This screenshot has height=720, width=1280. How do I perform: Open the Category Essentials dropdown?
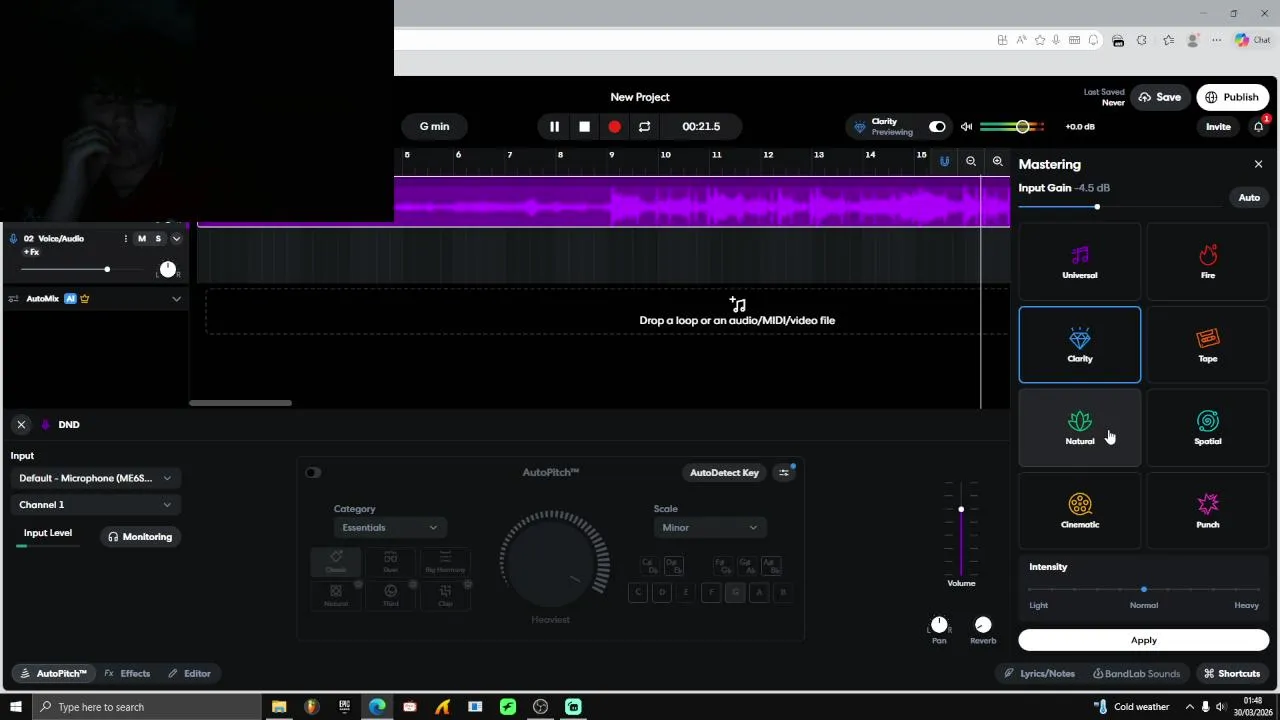pyautogui.click(x=390, y=528)
